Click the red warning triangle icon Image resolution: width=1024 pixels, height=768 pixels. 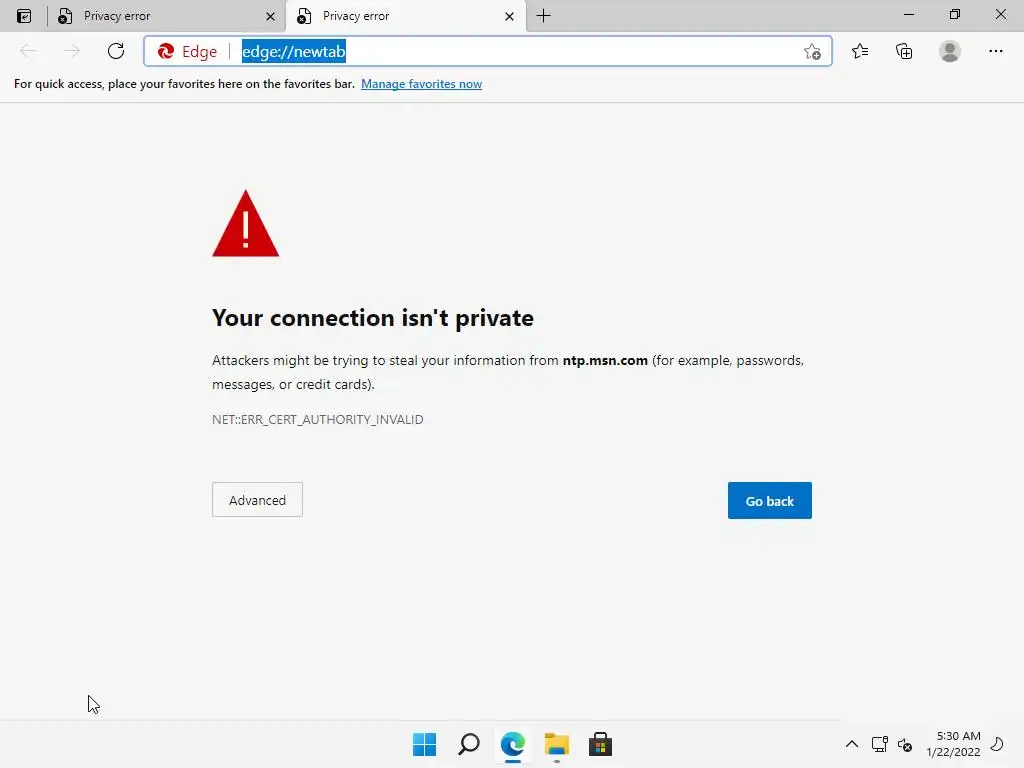[246, 223]
